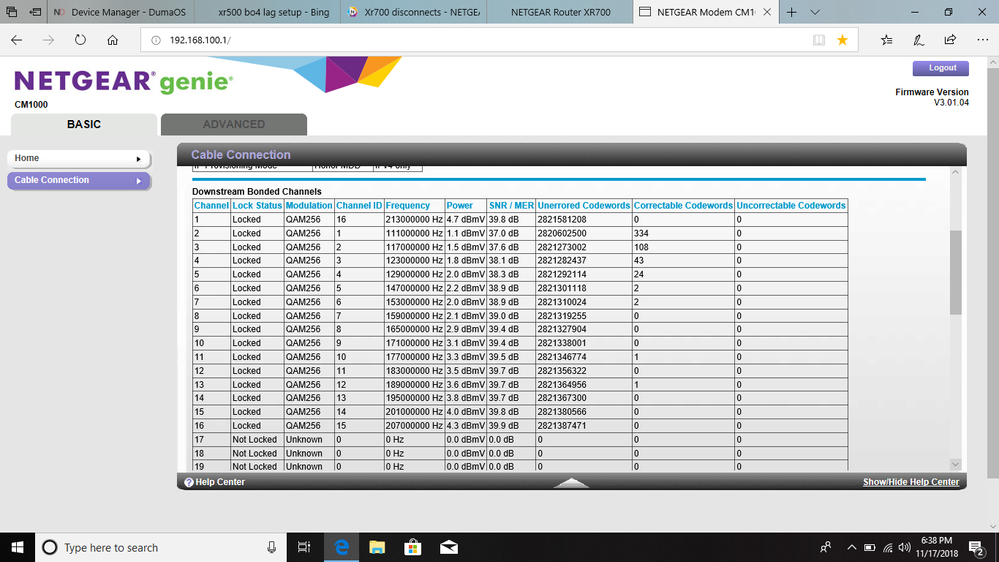Viewport: 999px width, 562px height.
Task: Switch to NETGEAR Router XR700 browser tab
Action: coord(560,12)
